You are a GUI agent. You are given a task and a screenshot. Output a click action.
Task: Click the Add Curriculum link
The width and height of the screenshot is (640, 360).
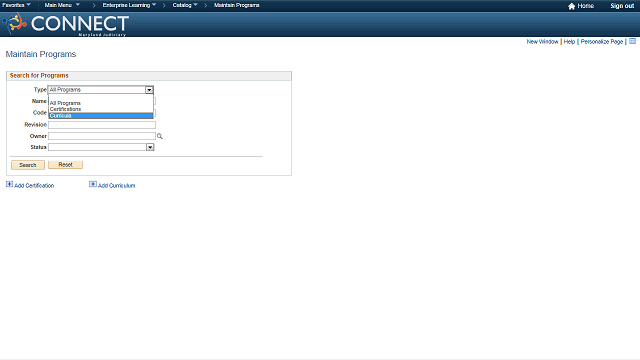(116, 186)
